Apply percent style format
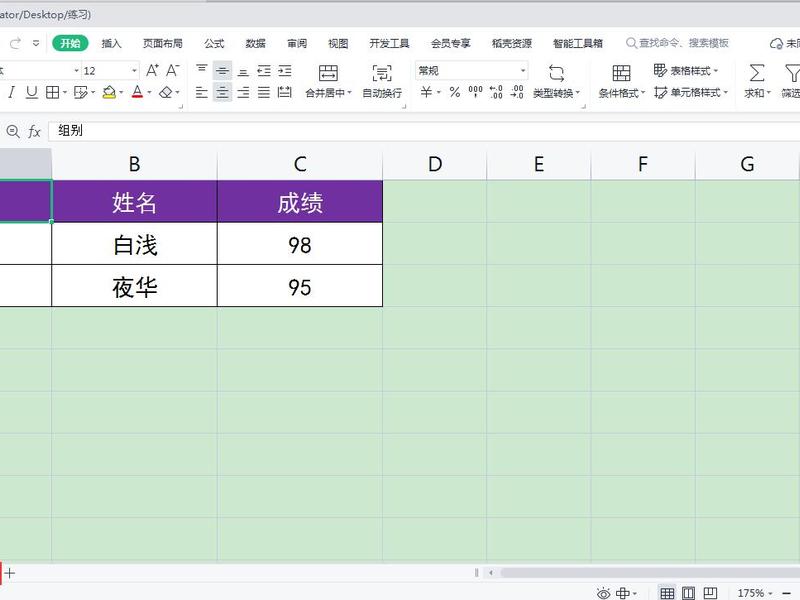This screenshot has width=800, height=600. (455, 92)
